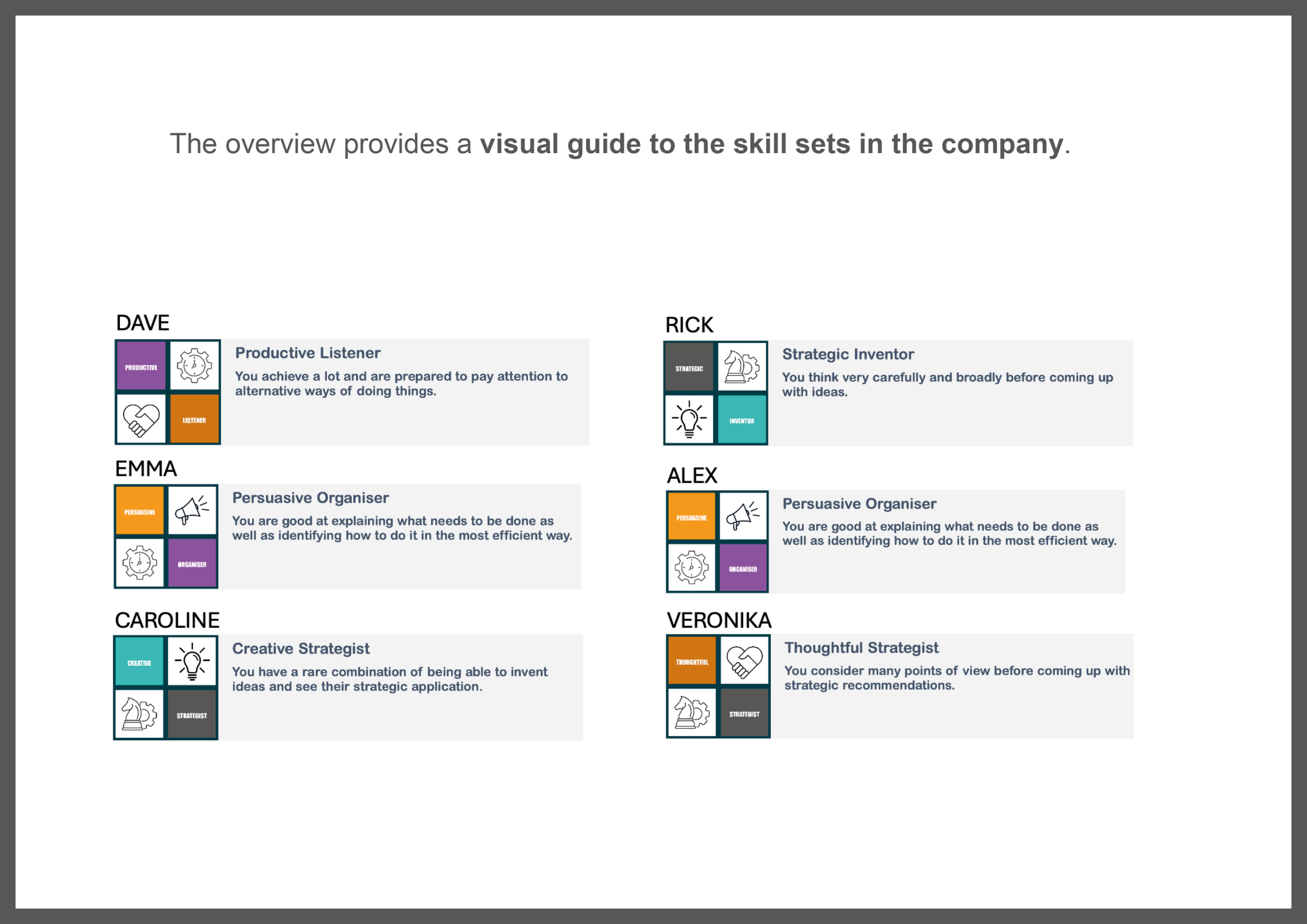
Task: Select the teal INVENTOR tile
Action: click(x=741, y=420)
